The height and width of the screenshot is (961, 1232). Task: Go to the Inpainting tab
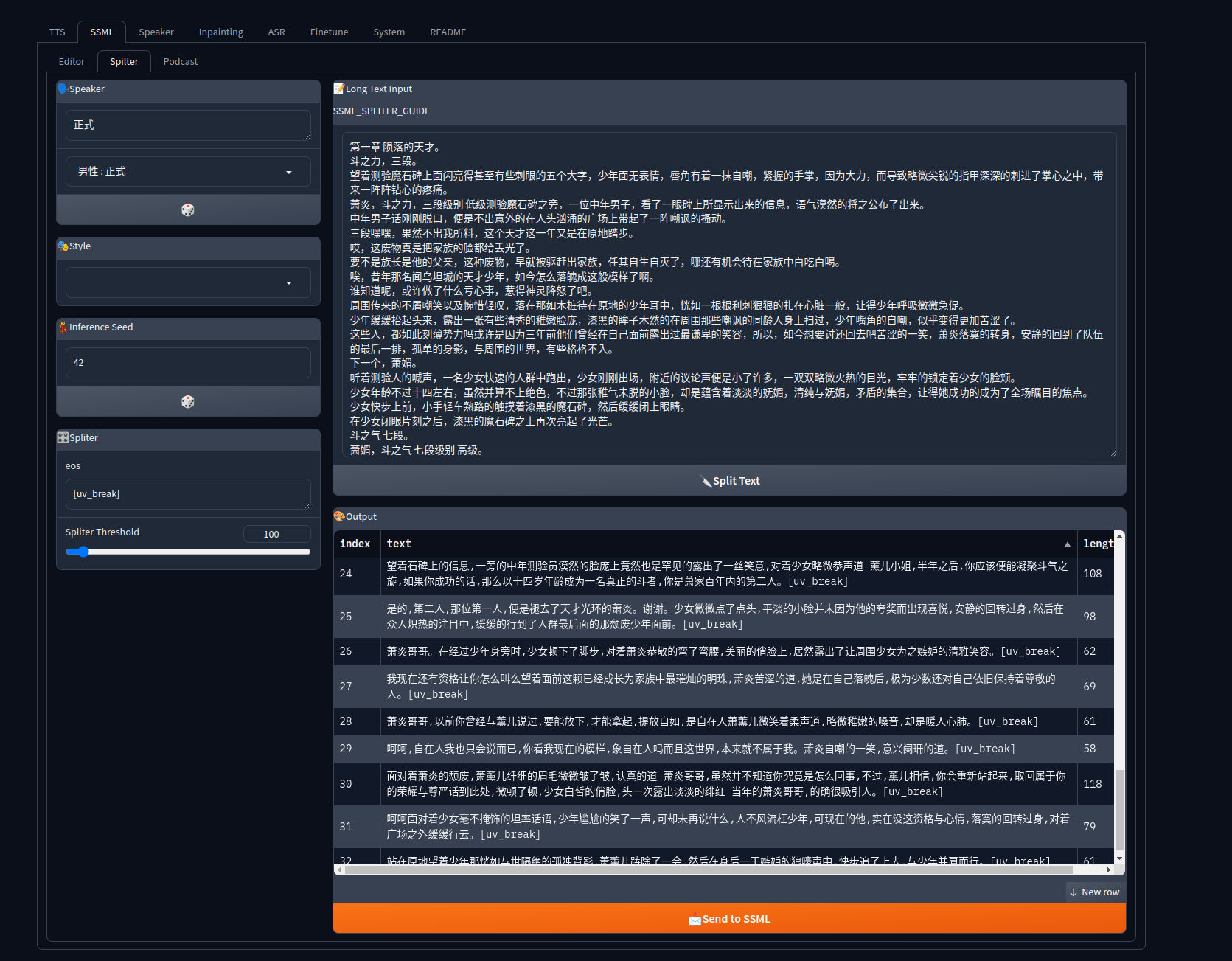(221, 32)
